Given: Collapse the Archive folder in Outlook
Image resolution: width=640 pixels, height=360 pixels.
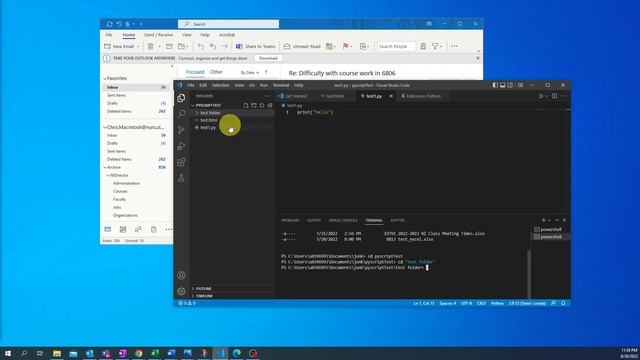Looking at the screenshot, I should click(105, 167).
